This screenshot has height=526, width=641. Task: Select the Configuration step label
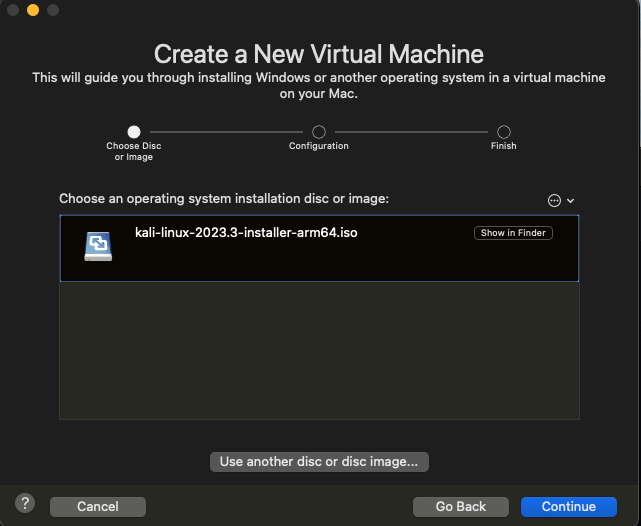point(319,146)
